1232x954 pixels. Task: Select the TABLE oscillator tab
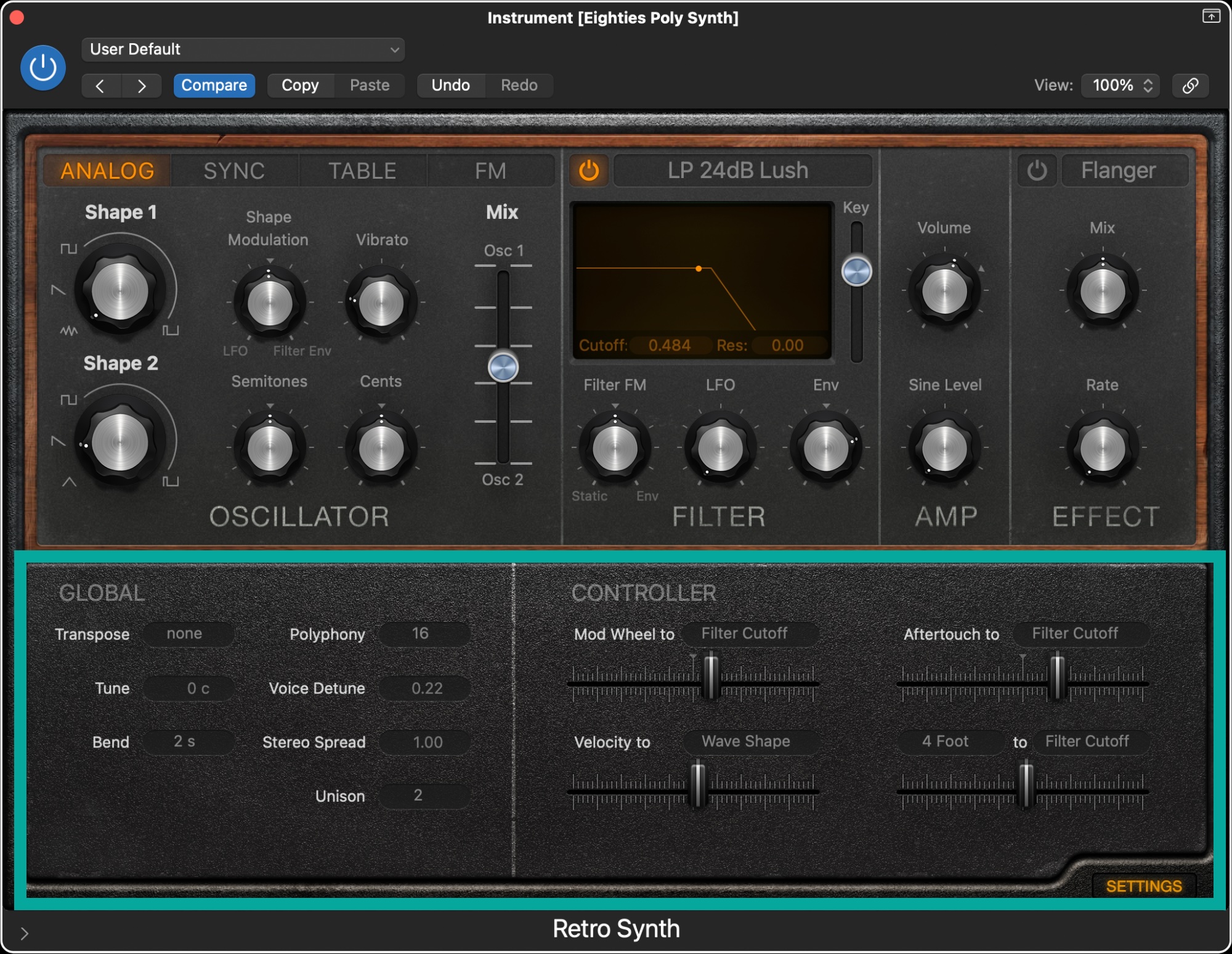tap(362, 171)
